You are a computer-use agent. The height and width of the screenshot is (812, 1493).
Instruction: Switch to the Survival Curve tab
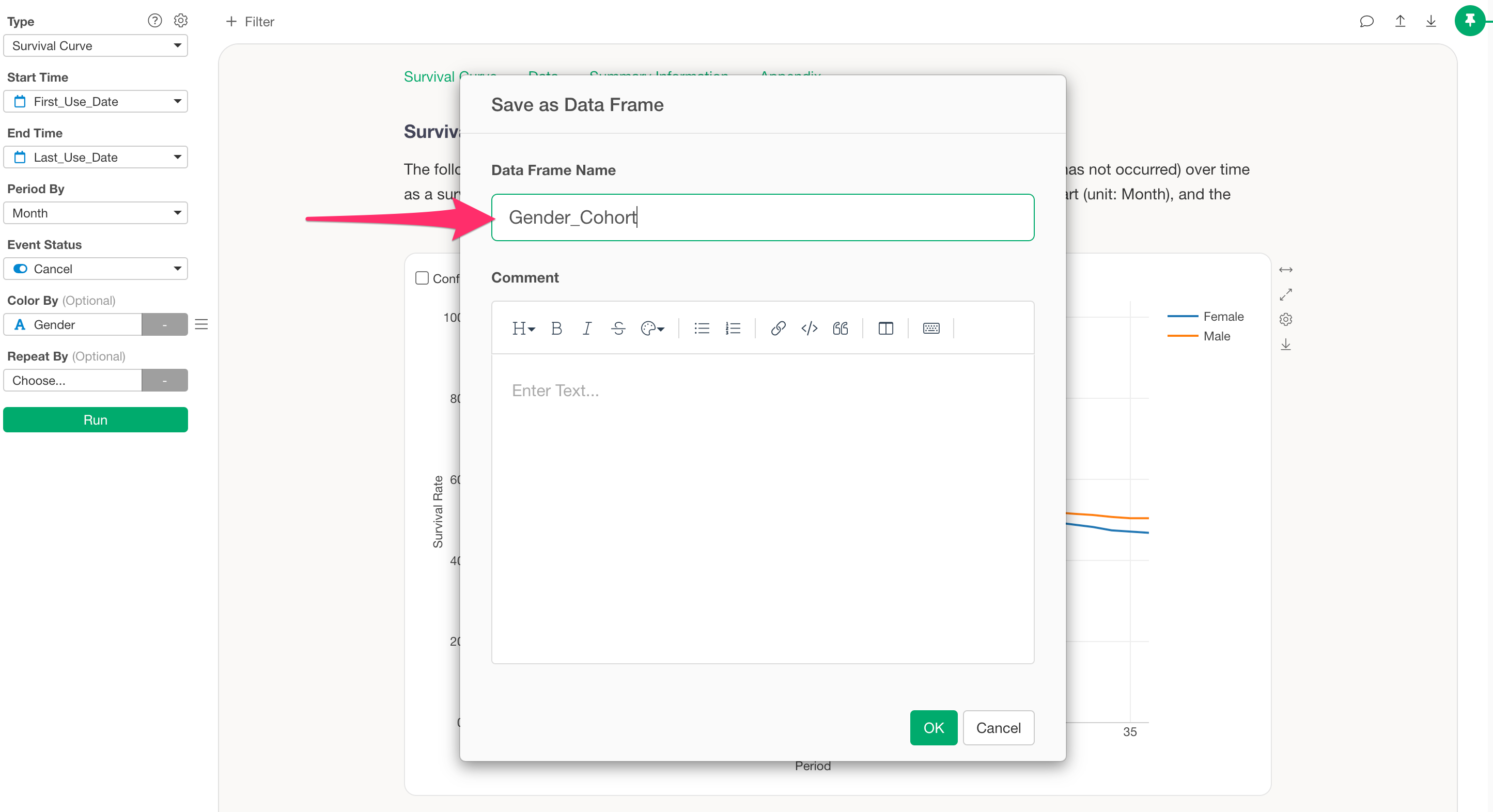430,76
